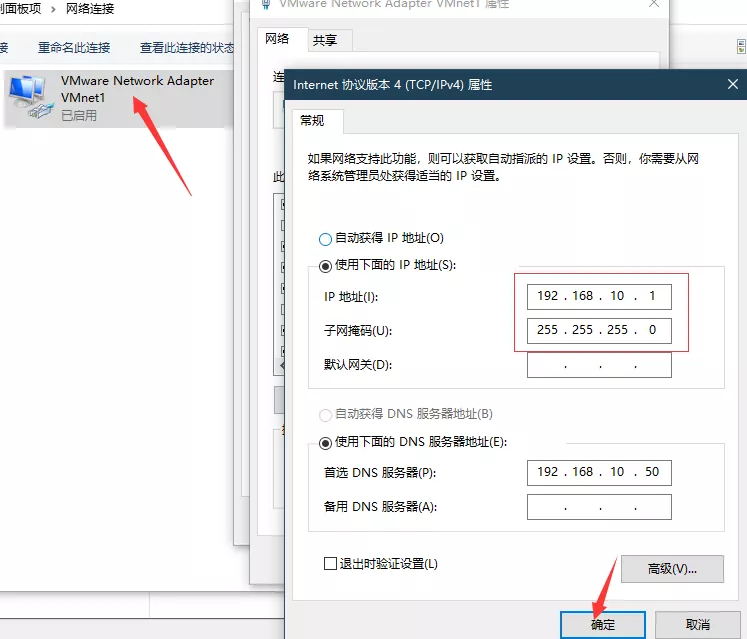The width and height of the screenshot is (747, 639).
Task: Enable the 退出时验证设置 checkbox
Action: pyautogui.click(x=331, y=564)
